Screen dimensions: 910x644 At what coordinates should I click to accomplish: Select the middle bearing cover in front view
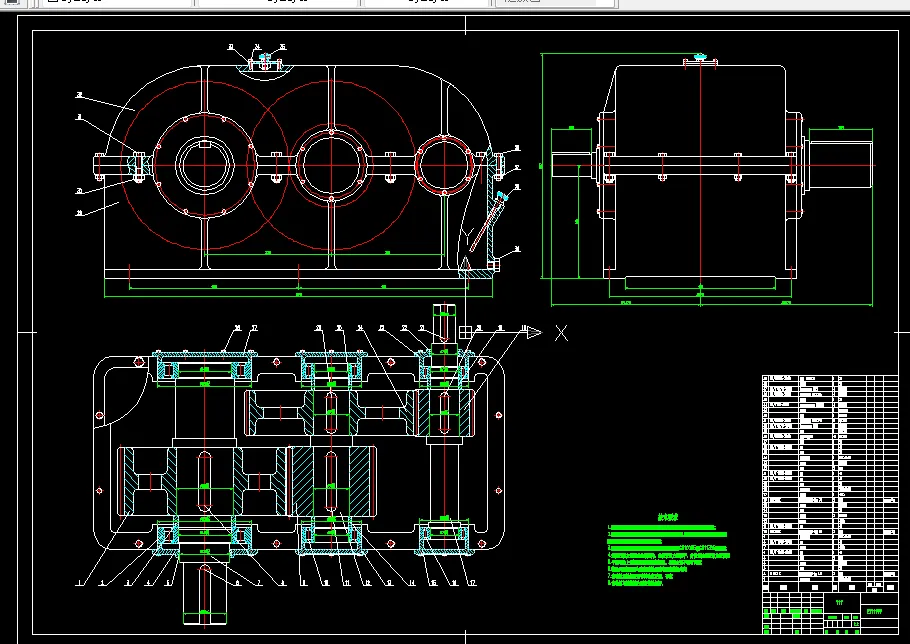coord(331,165)
